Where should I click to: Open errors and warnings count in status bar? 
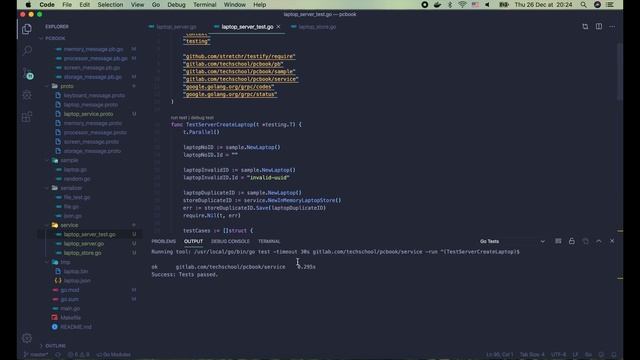78,355
